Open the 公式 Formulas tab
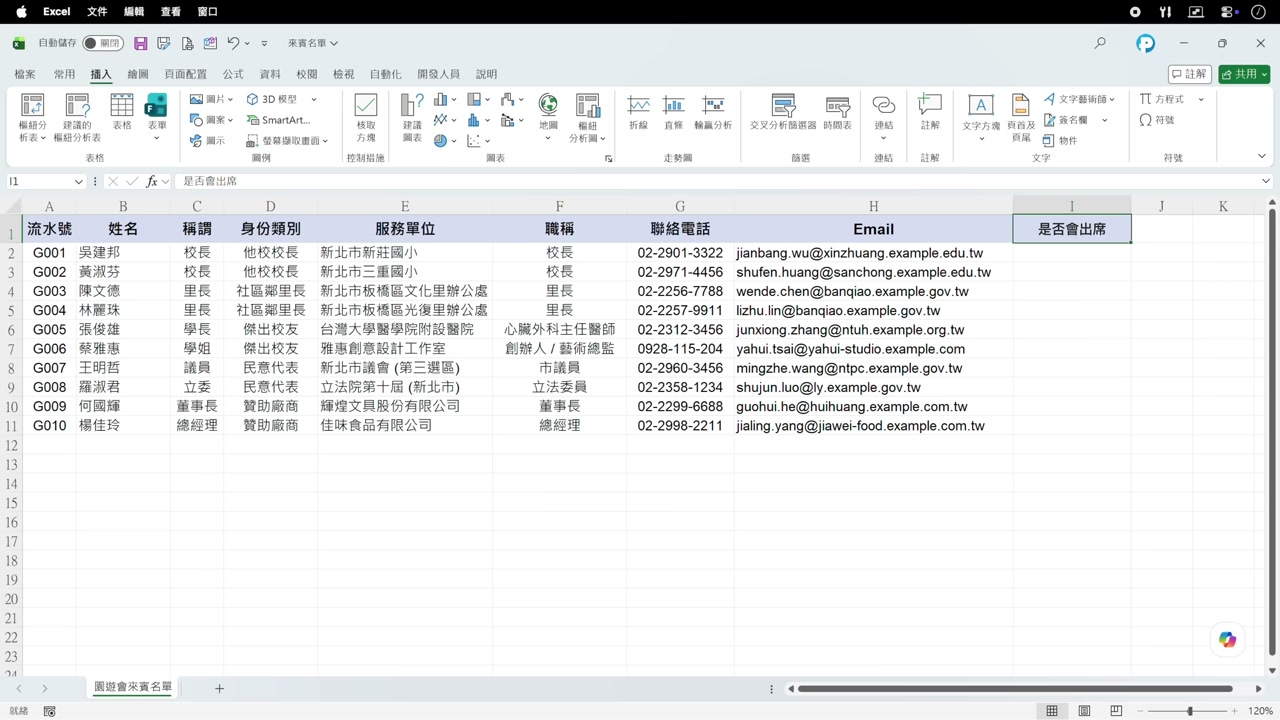The height and width of the screenshot is (720, 1280). (233, 74)
